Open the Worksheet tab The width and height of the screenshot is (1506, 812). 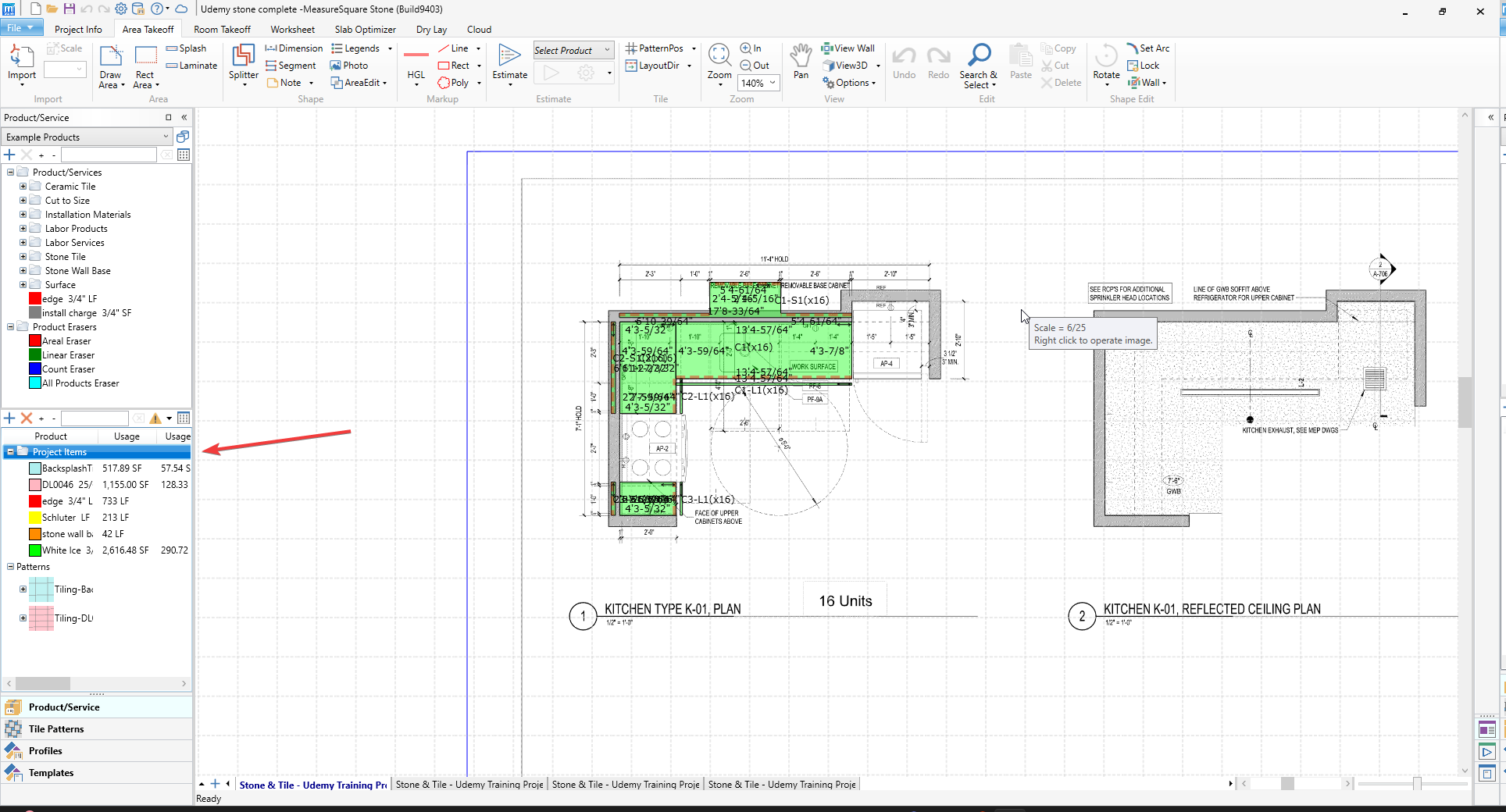point(293,30)
